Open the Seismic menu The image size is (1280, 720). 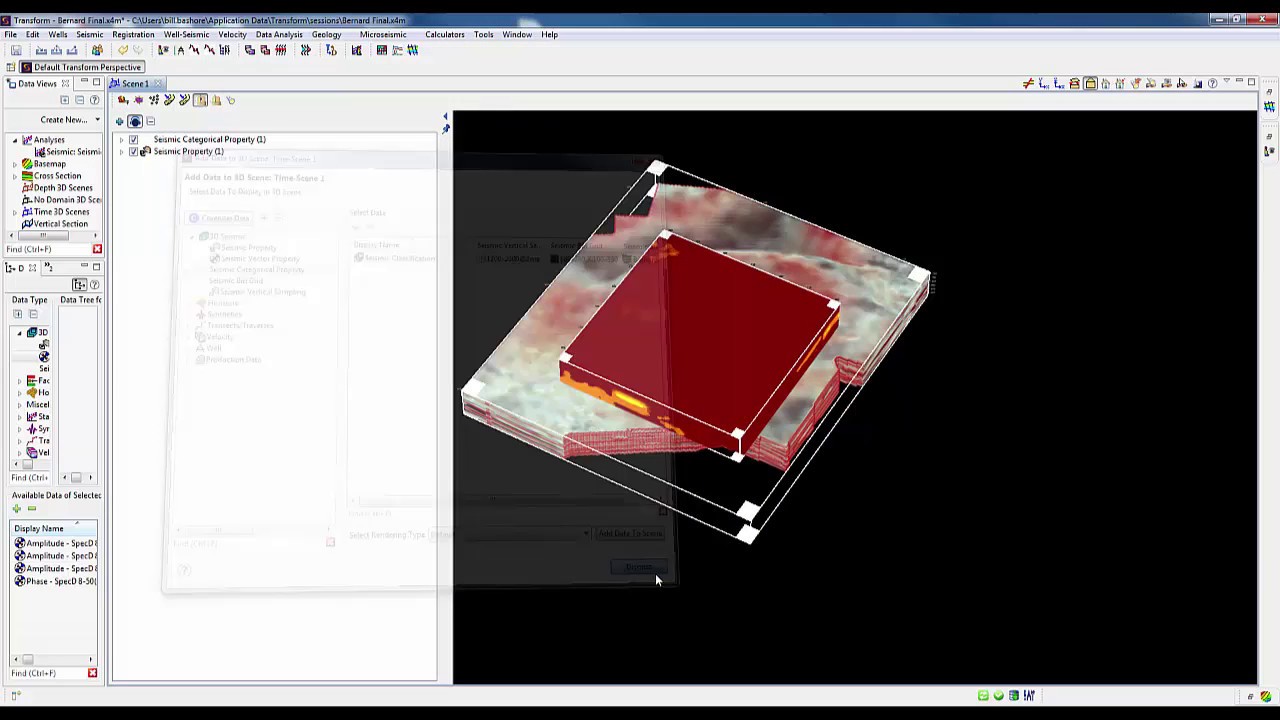pos(89,34)
